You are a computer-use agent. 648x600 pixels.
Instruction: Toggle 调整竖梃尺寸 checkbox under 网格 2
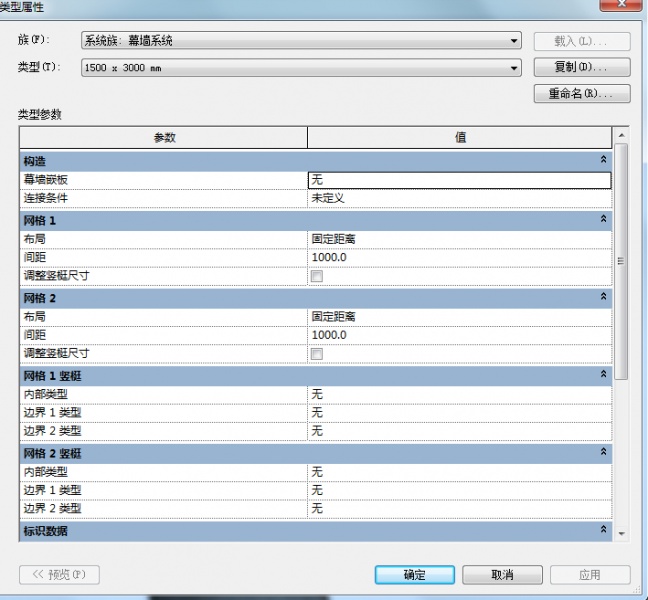pos(317,354)
